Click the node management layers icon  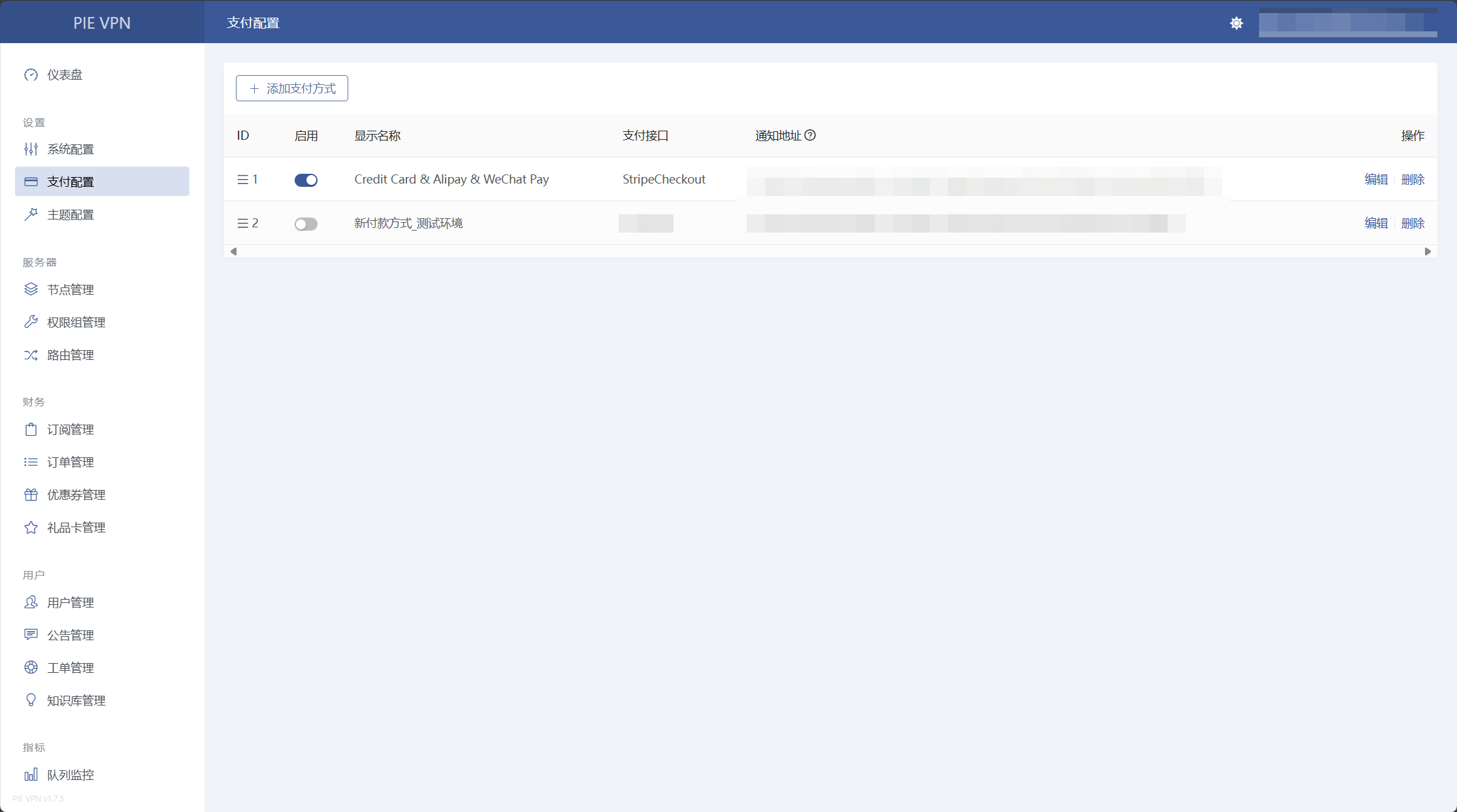[x=31, y=289]
